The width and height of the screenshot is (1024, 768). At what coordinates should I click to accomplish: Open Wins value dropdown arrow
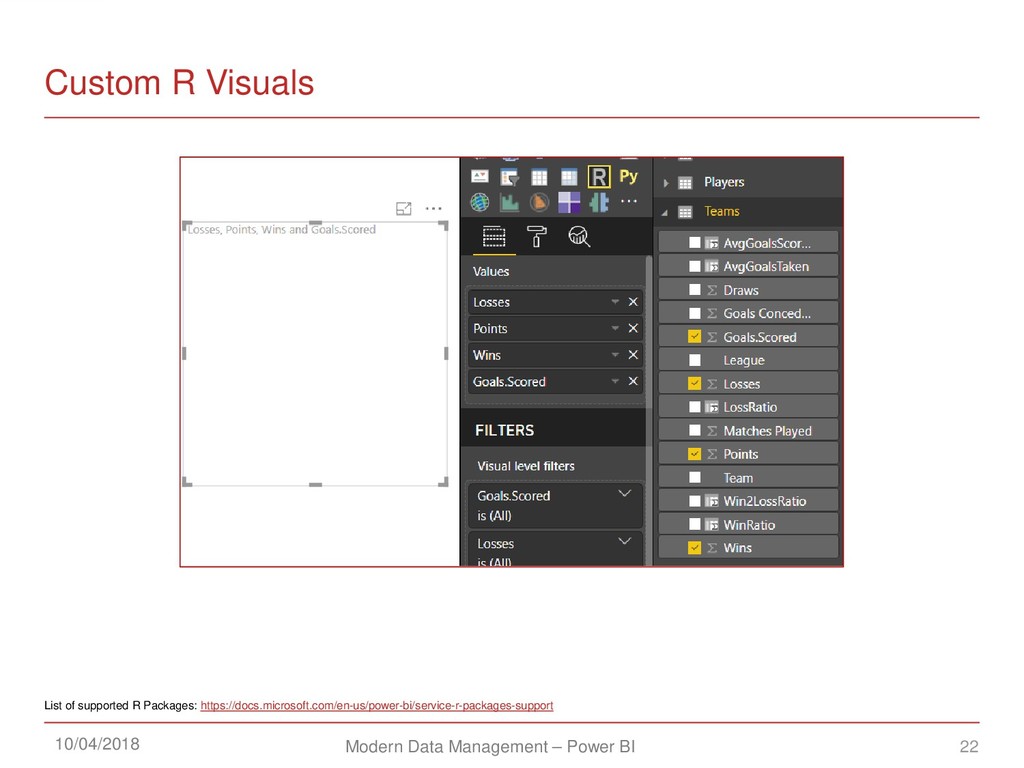pos(615,355)
